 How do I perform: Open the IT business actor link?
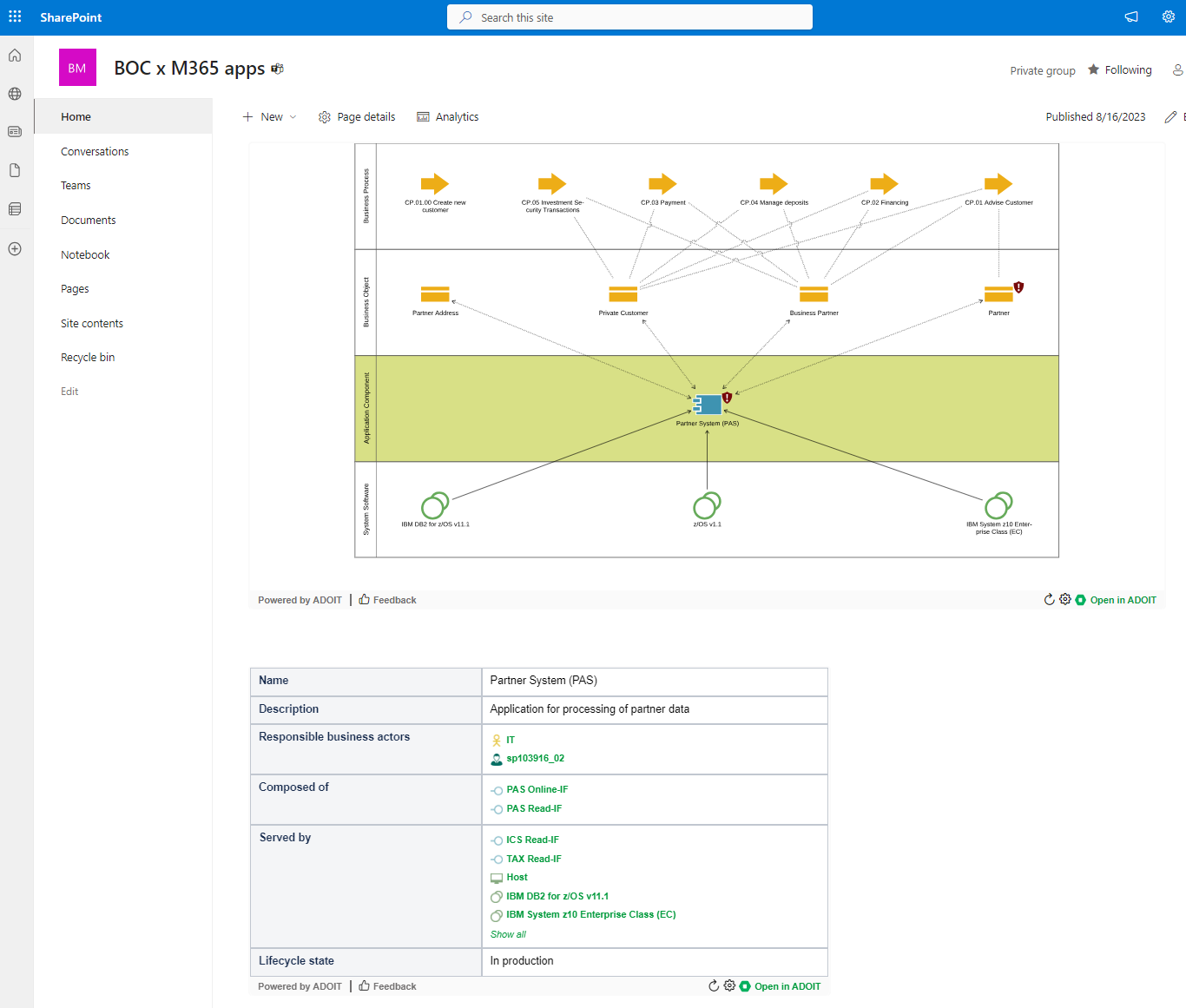pos(511,740)
